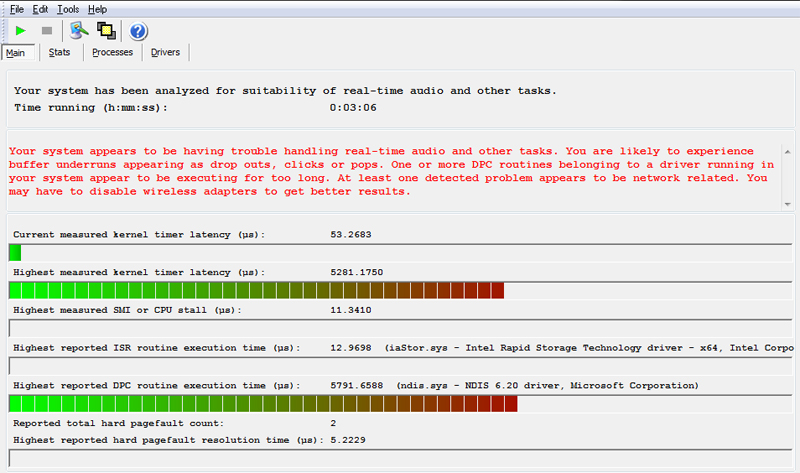Stop monitoring with the gray stop button
Viewport: 800px width, 473px height.
47,31
